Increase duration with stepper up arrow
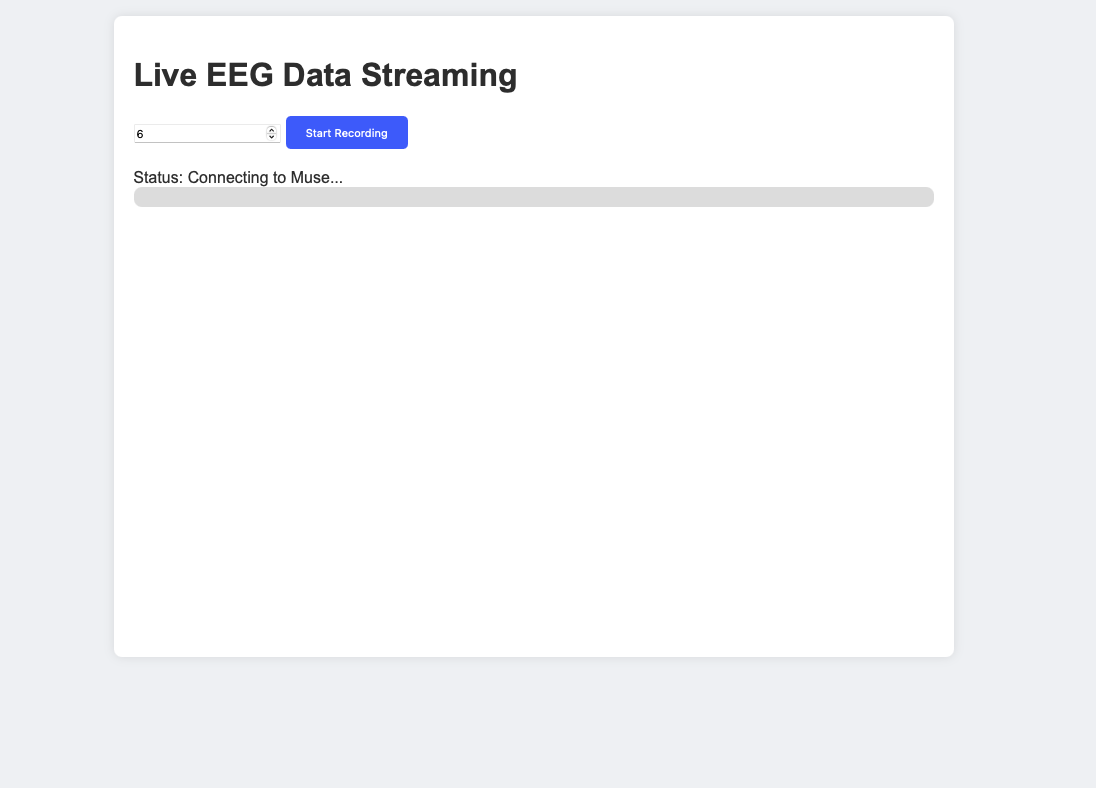The image size is (1096, 788). click(271, 129)
